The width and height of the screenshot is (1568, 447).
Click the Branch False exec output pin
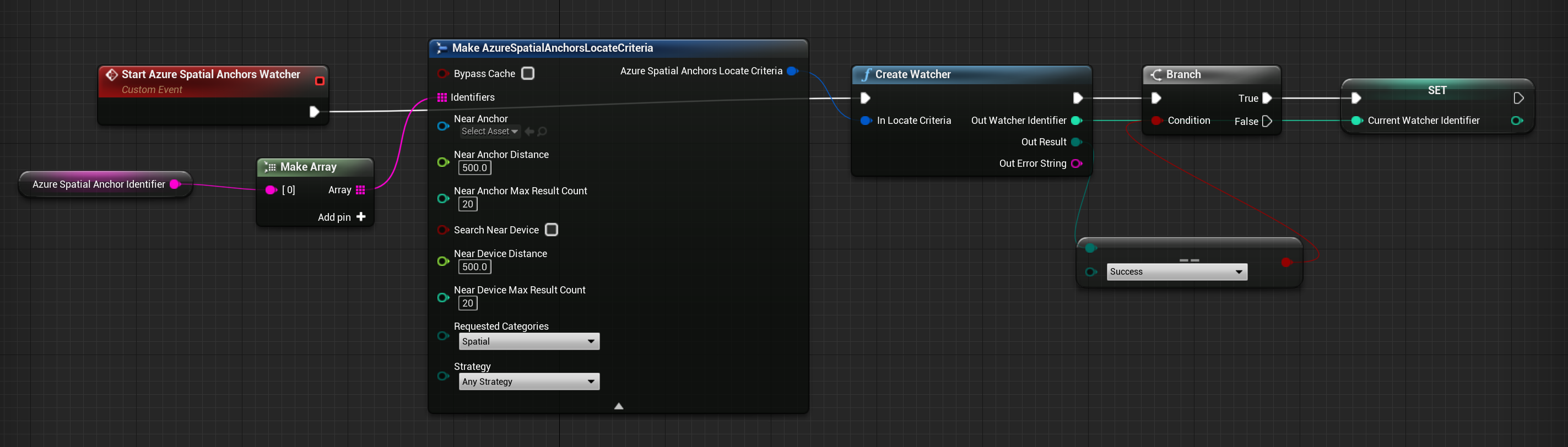[x=1267, y=121]
